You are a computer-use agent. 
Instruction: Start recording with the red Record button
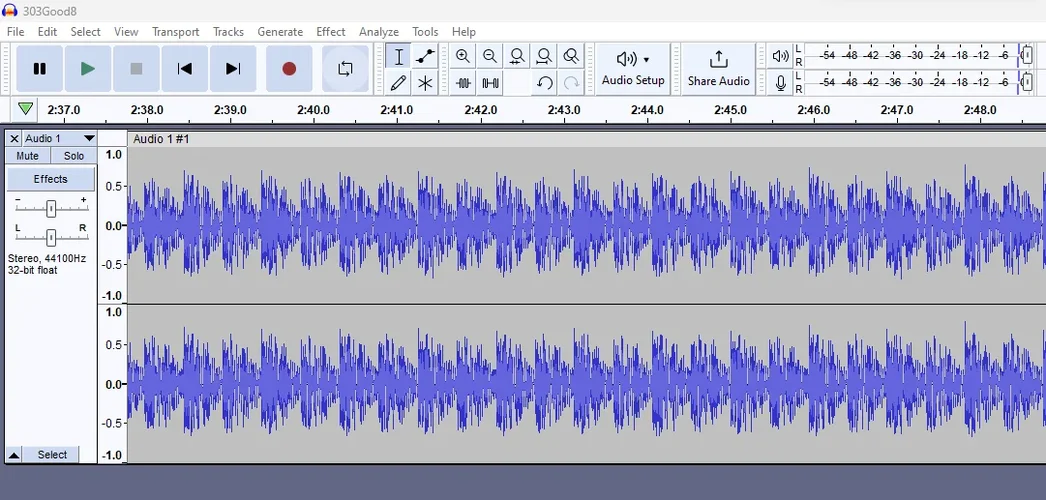289,69
